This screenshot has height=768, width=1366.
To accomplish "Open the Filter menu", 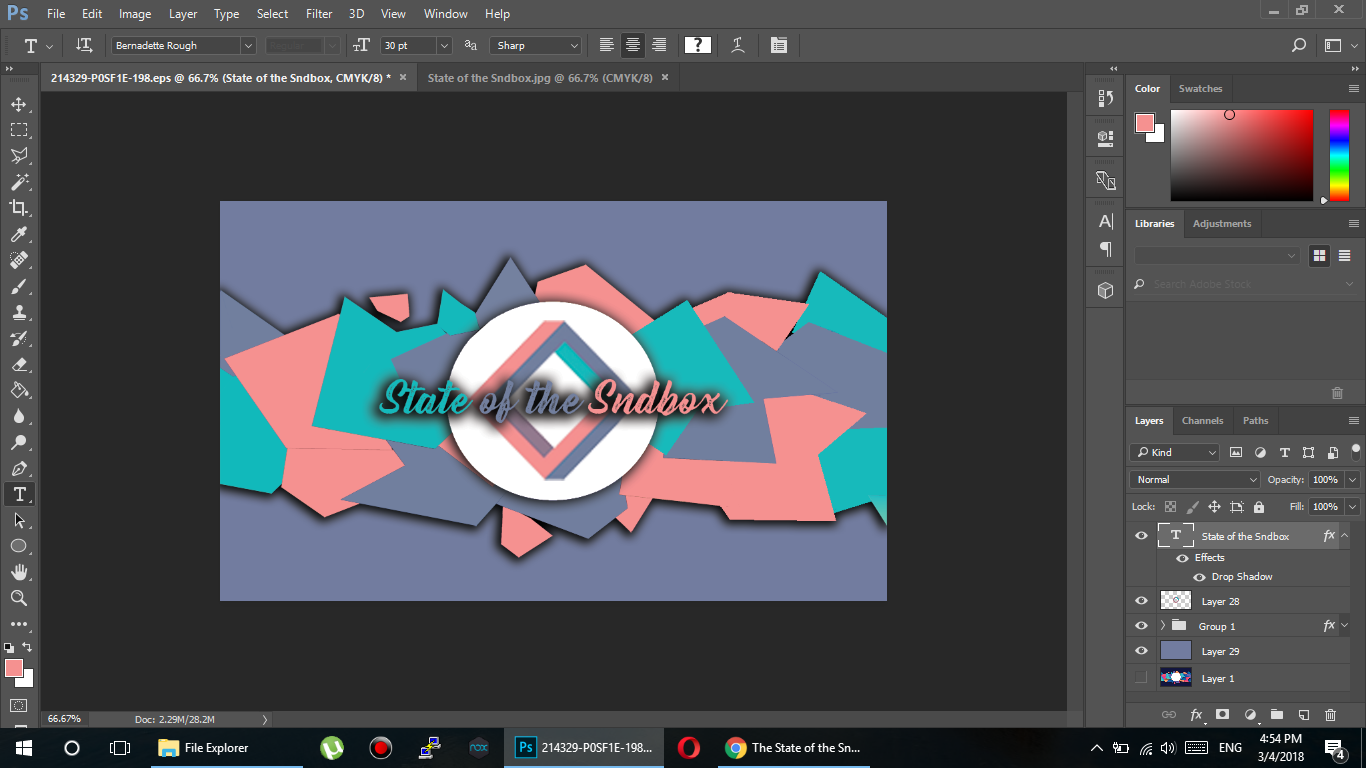I will tap(318, 13).
